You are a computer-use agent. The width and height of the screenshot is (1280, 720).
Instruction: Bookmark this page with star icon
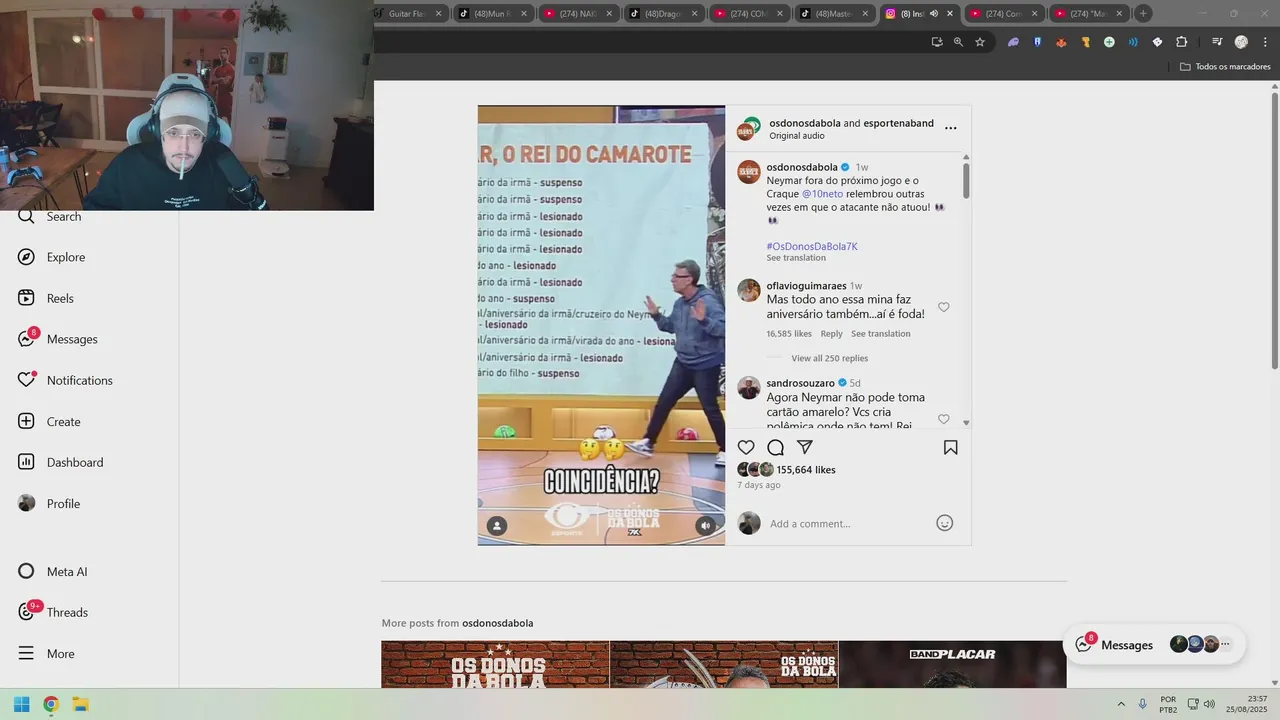[980, 42]
